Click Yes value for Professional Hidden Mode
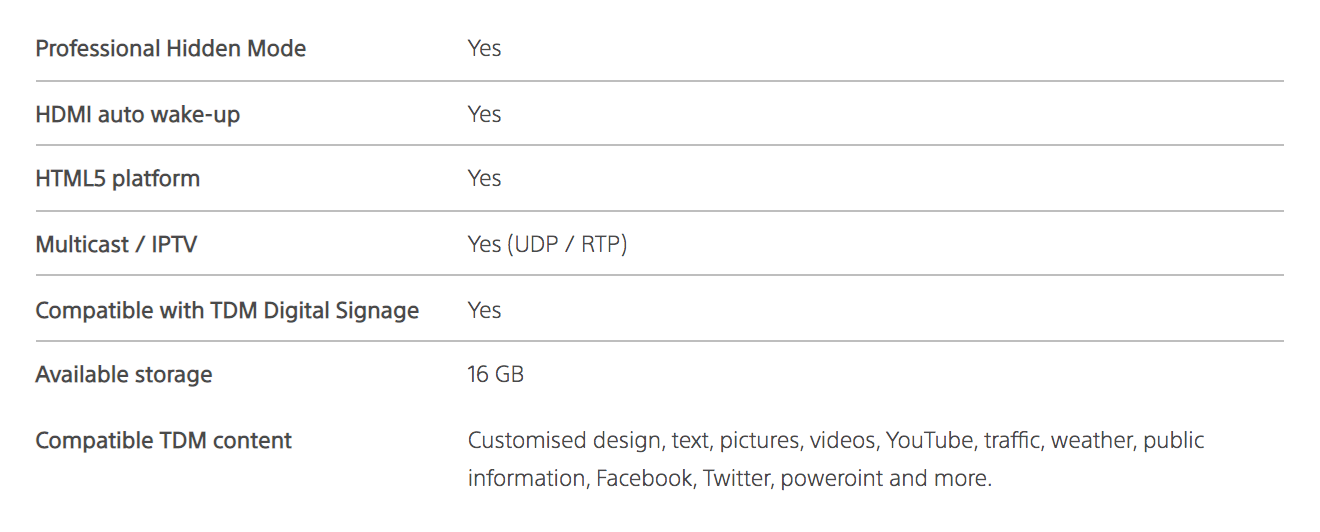 [x=484, y=49]
